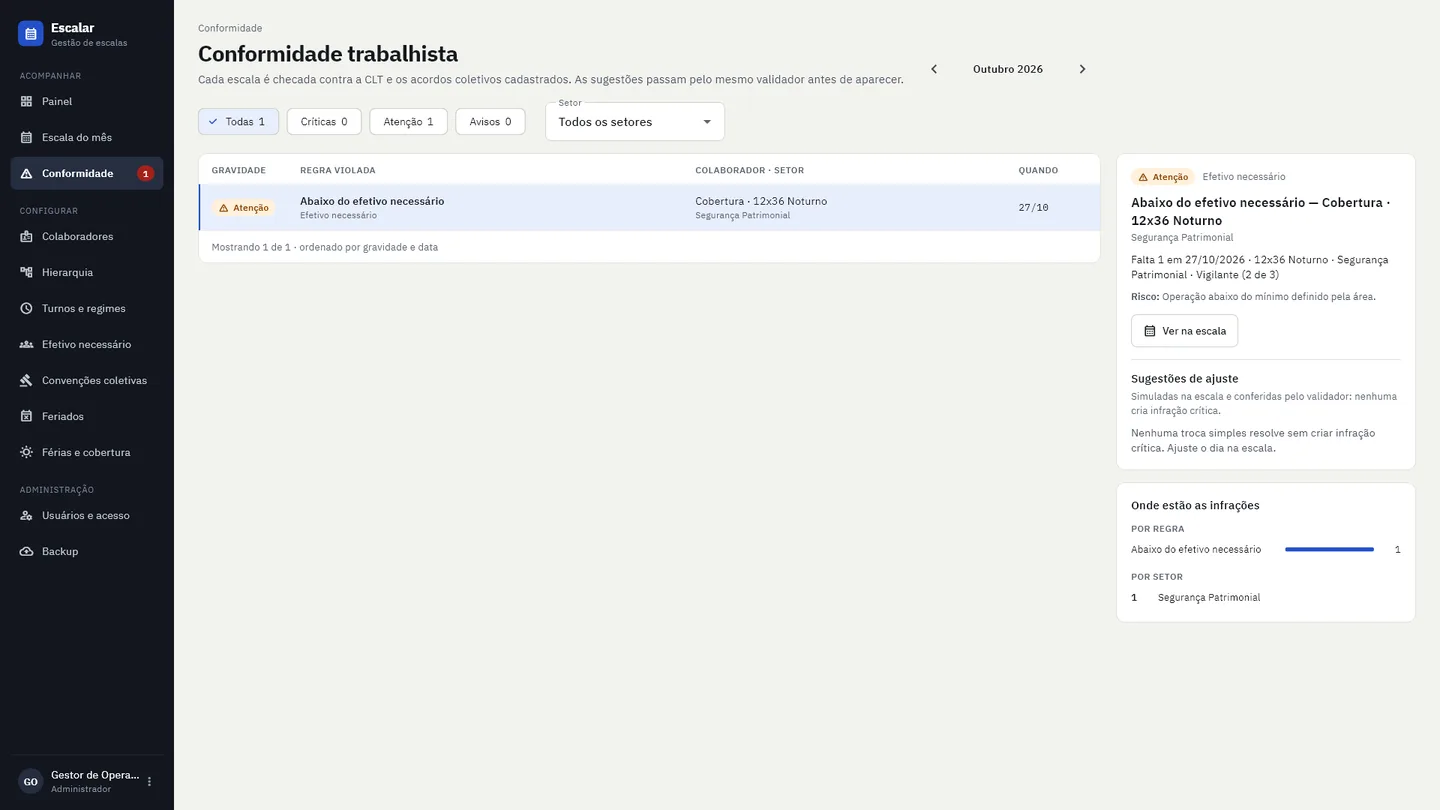Navigate to Férias e cobertura
The image size is (1440, 810).
pos(87,452)
